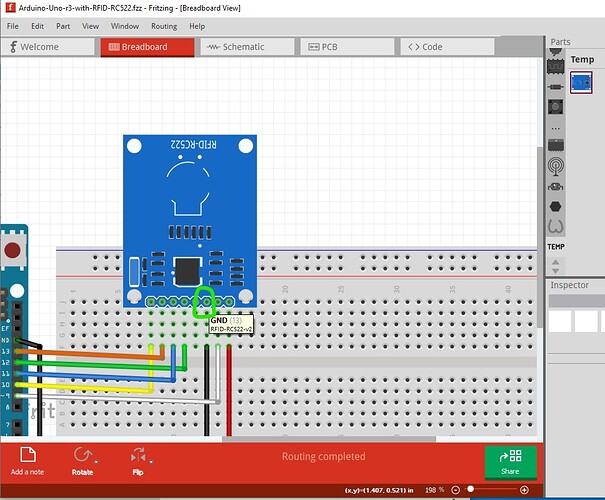The image size is (605, 500).
Task: Select the blue RFID part thumbnail in Temp bin
Action: coord(581,83)
